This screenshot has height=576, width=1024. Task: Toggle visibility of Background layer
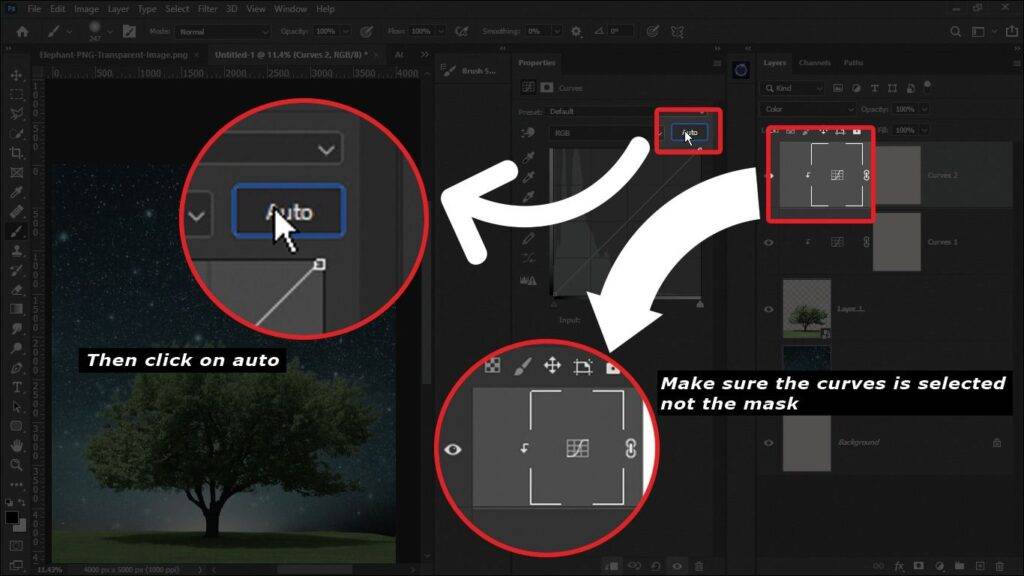point(769,443)
